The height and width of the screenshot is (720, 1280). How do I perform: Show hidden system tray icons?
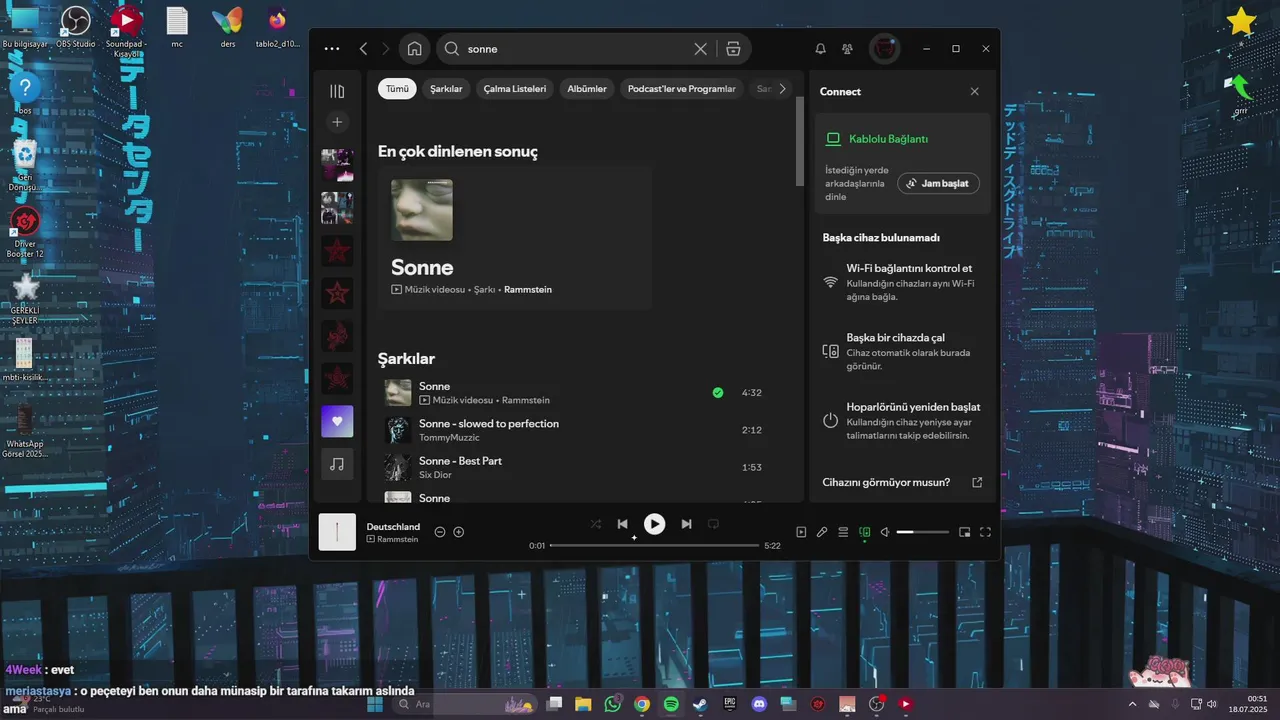tap(1133, 704)
